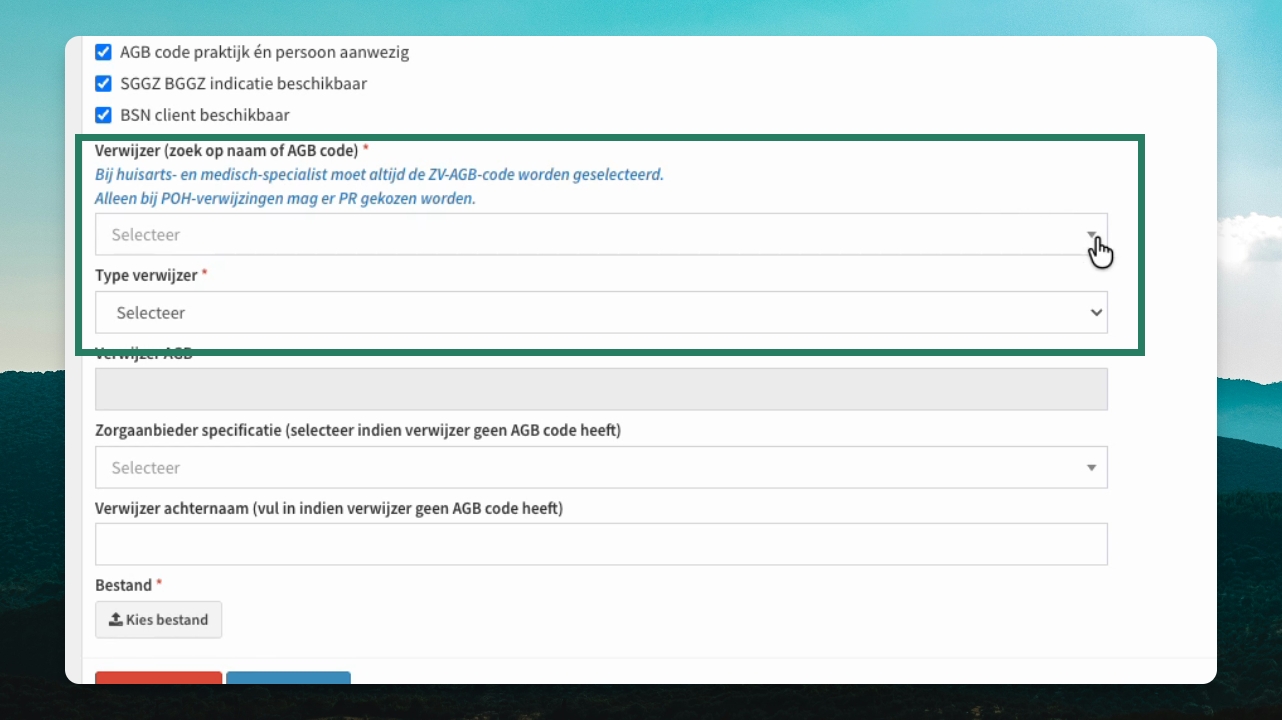Toggle SGGZ BGGZ indicatie beschikbaar checkbox
This screenshot has width=1282, height=720.
click(103, 84)
